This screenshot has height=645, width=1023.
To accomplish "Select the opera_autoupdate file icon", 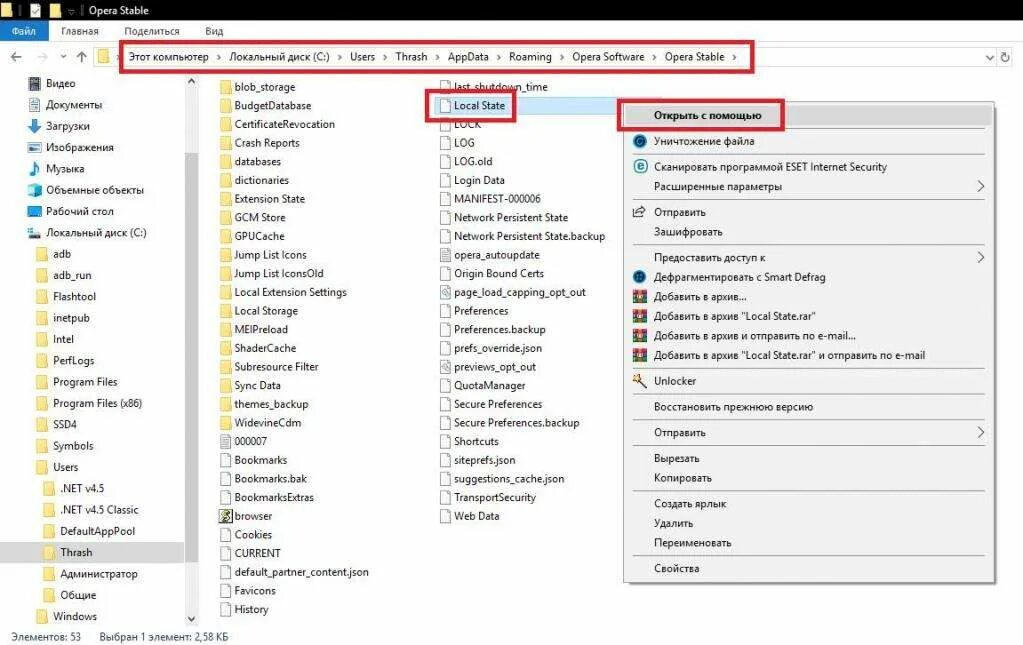I will [446, 255].
